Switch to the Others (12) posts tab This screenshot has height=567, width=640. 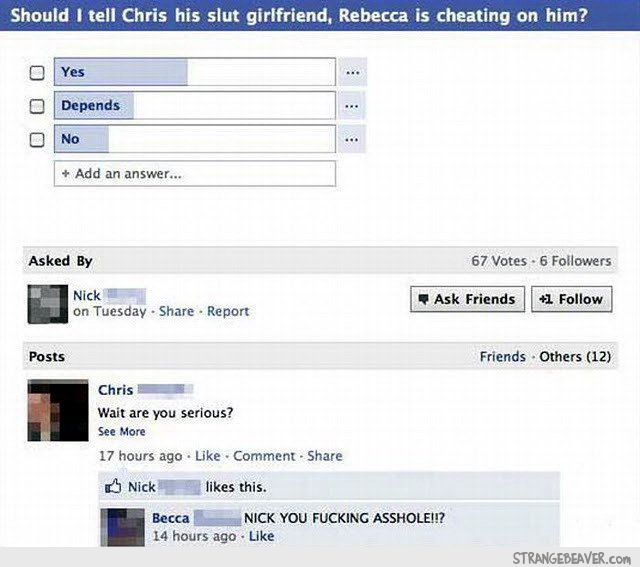pos(575,356)
